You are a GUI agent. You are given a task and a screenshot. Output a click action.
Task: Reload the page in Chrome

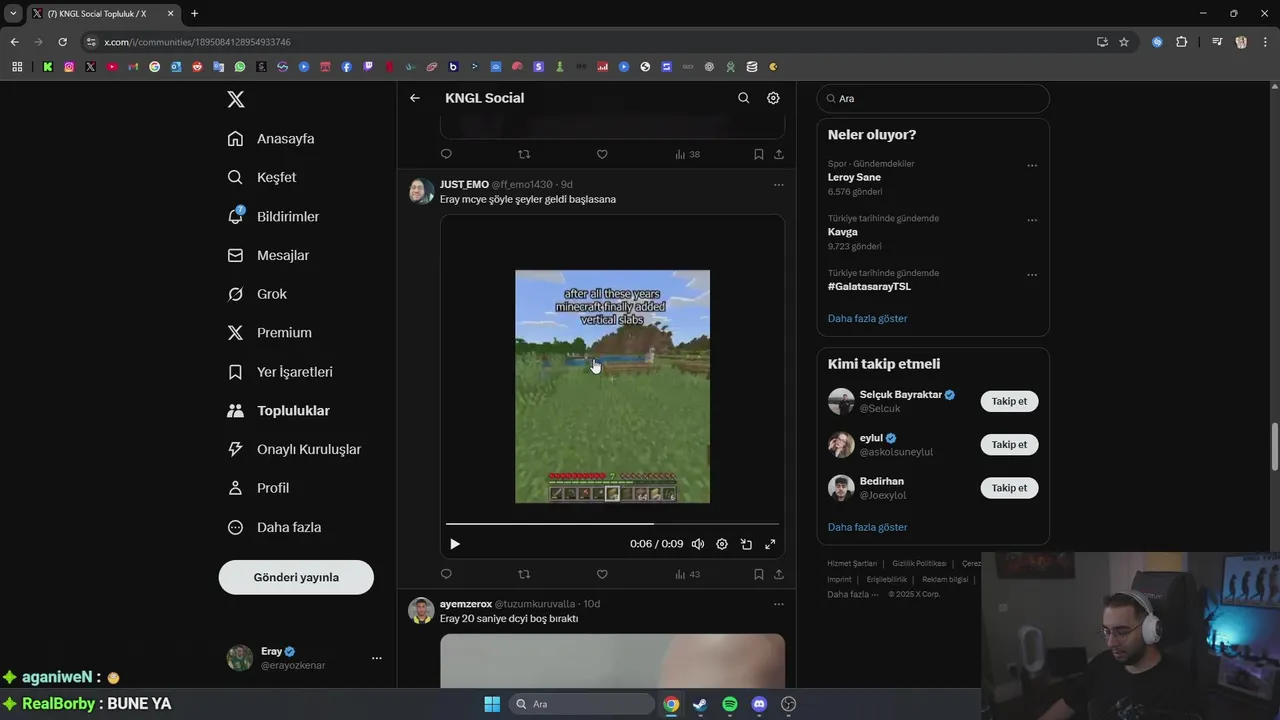[62, 42]
